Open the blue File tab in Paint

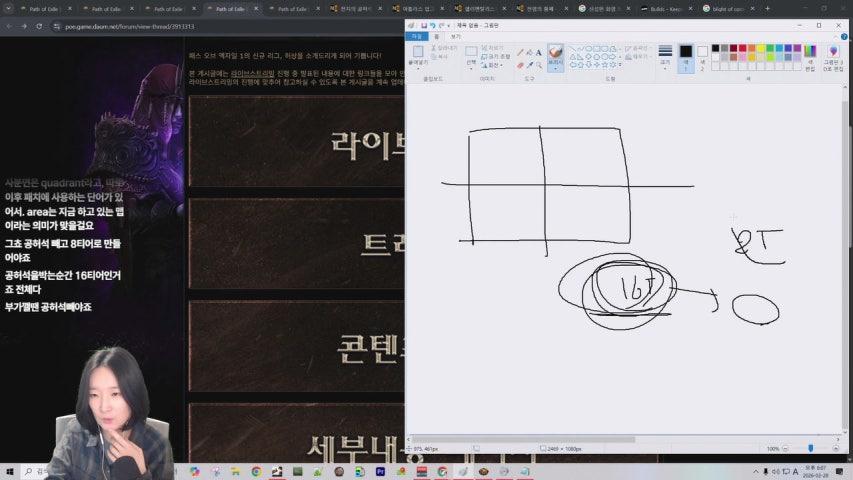pyautogui.click(x=415, y=35)
